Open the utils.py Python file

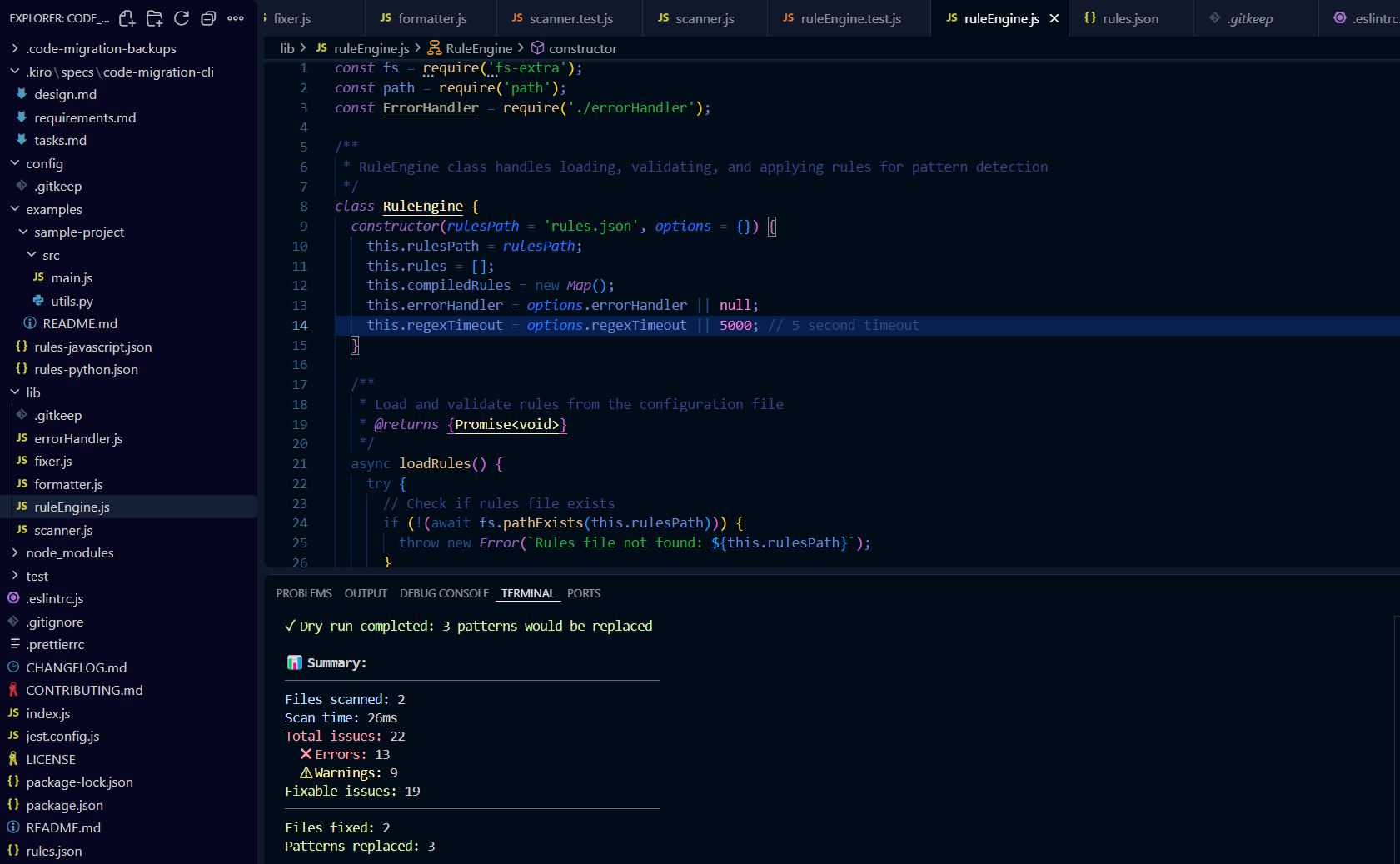[72, 301]
